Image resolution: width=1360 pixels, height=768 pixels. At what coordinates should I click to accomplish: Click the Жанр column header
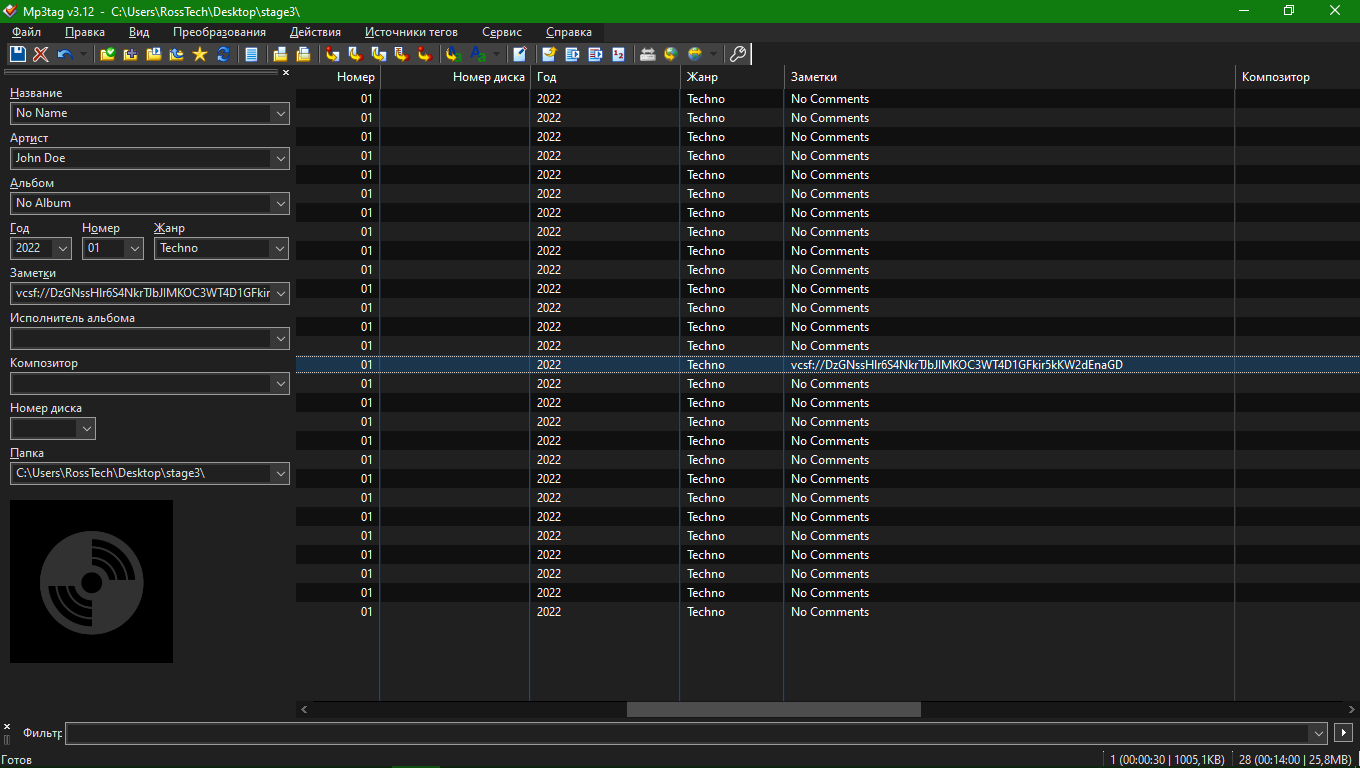[x=731, y=77]
